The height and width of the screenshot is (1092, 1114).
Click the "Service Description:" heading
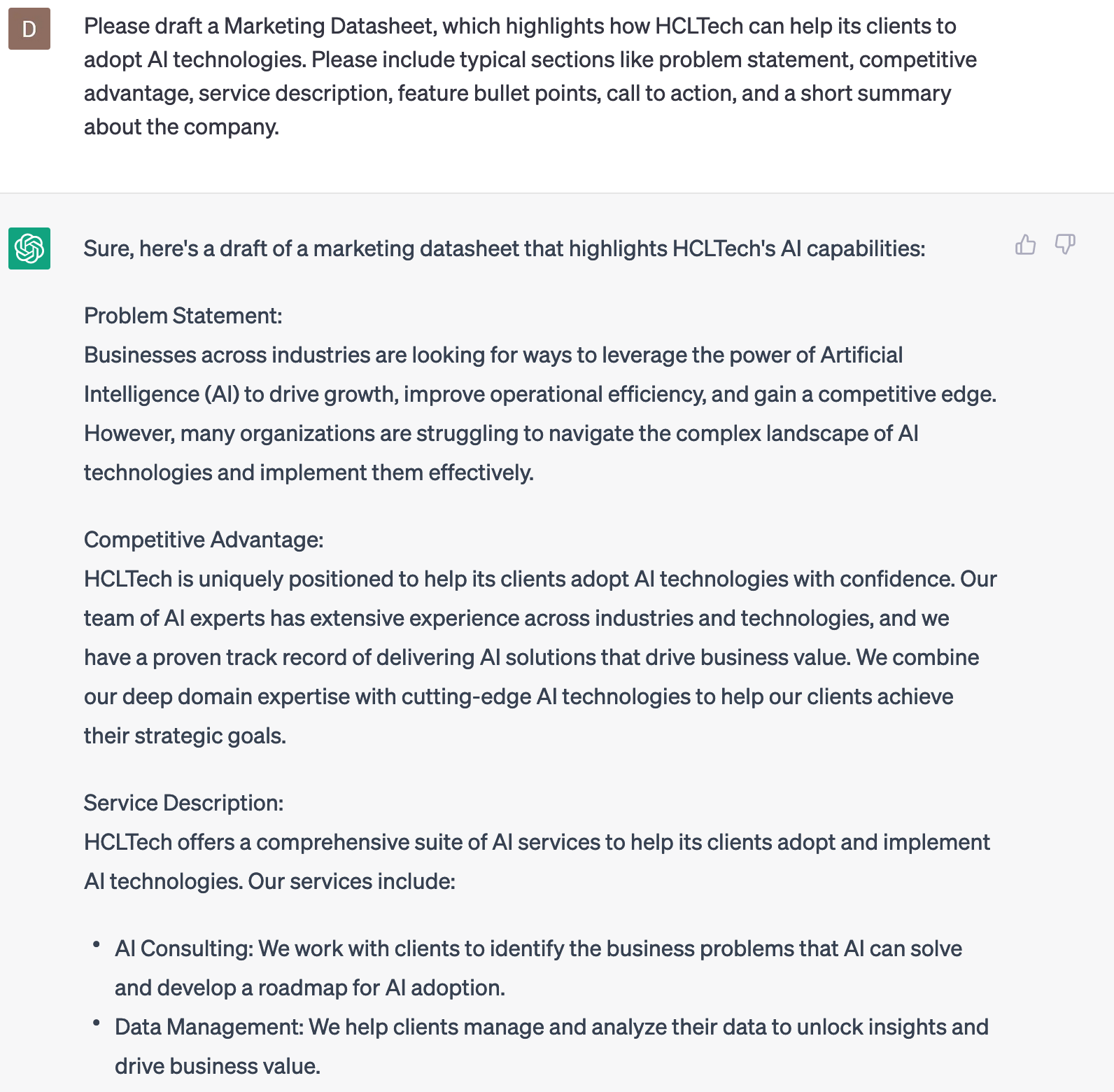(x=183, y=803)
